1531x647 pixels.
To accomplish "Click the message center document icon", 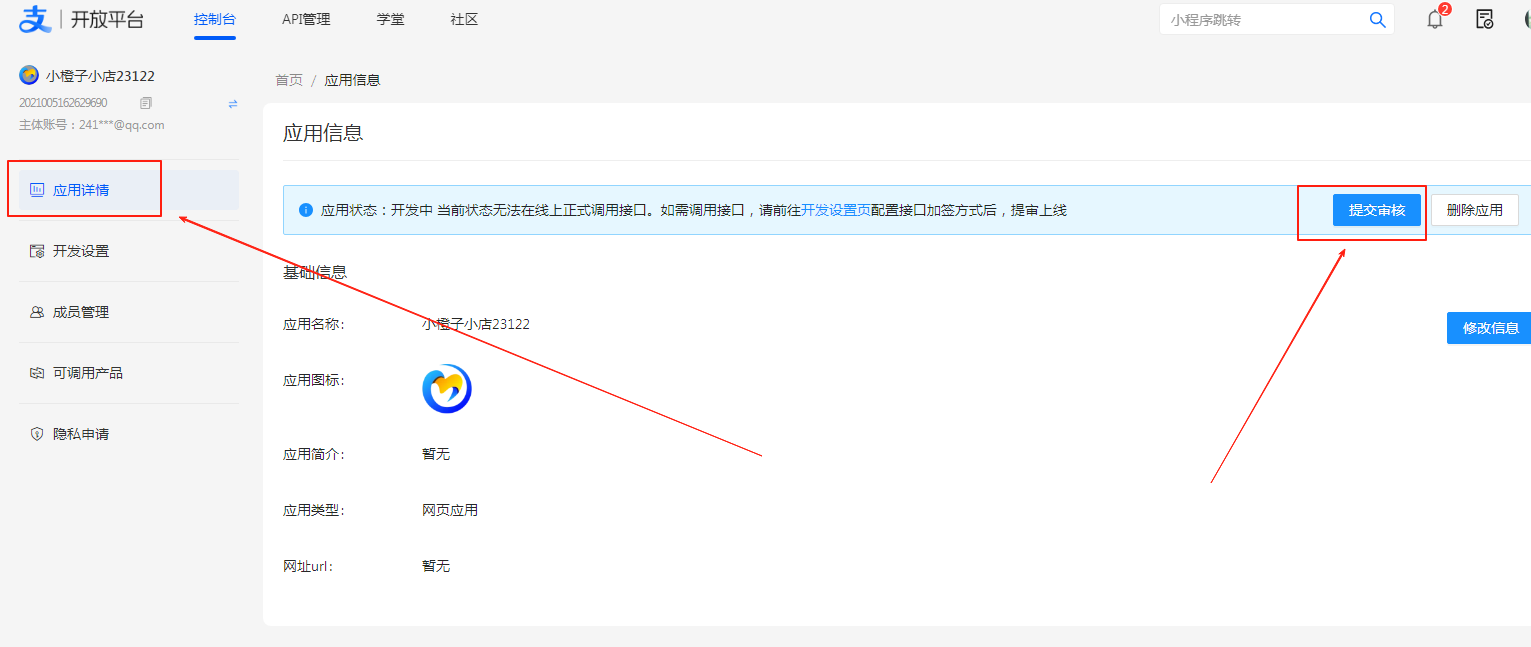I will (x=1484, y=18).
